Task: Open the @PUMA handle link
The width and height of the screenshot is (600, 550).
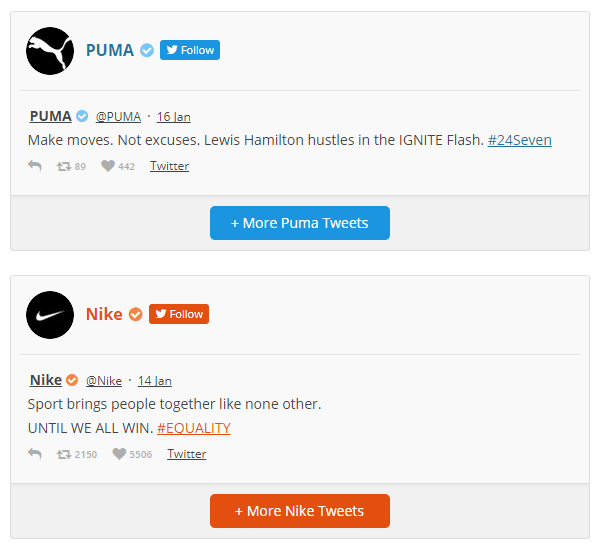Action: coord(118,117)
